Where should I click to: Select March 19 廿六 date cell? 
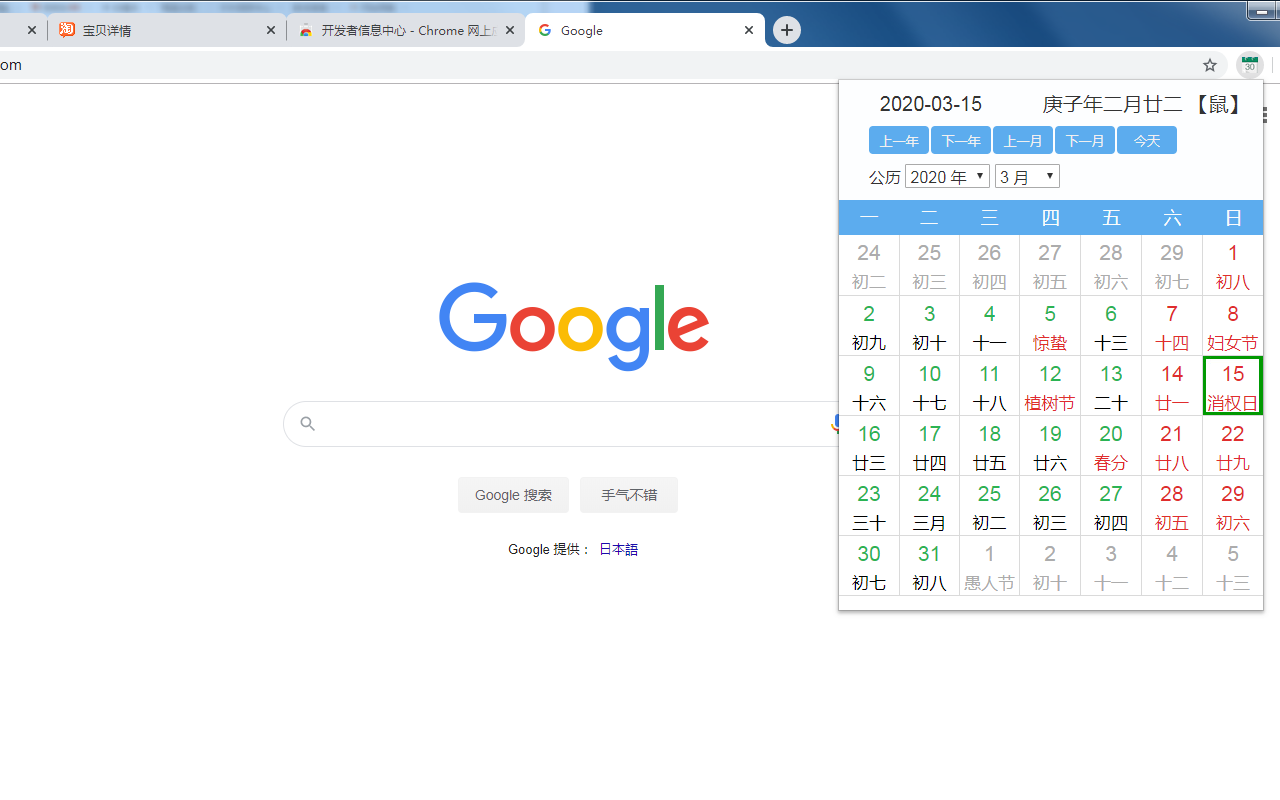[x=1050, y=446]
